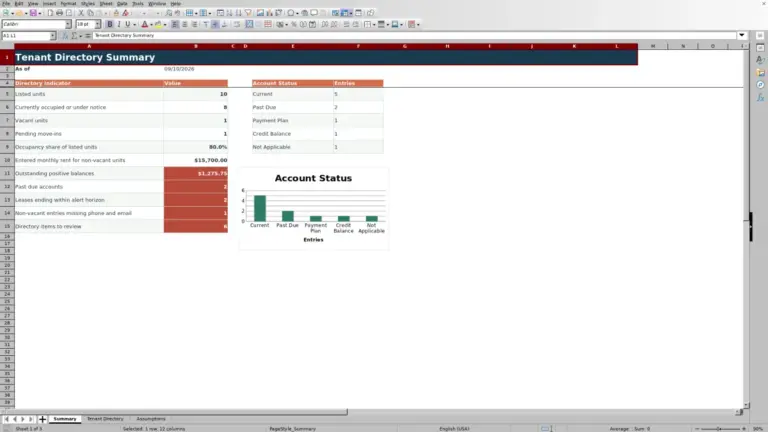Click the Insert image icon
Screen dimensions: 768x432
point(260,13)
